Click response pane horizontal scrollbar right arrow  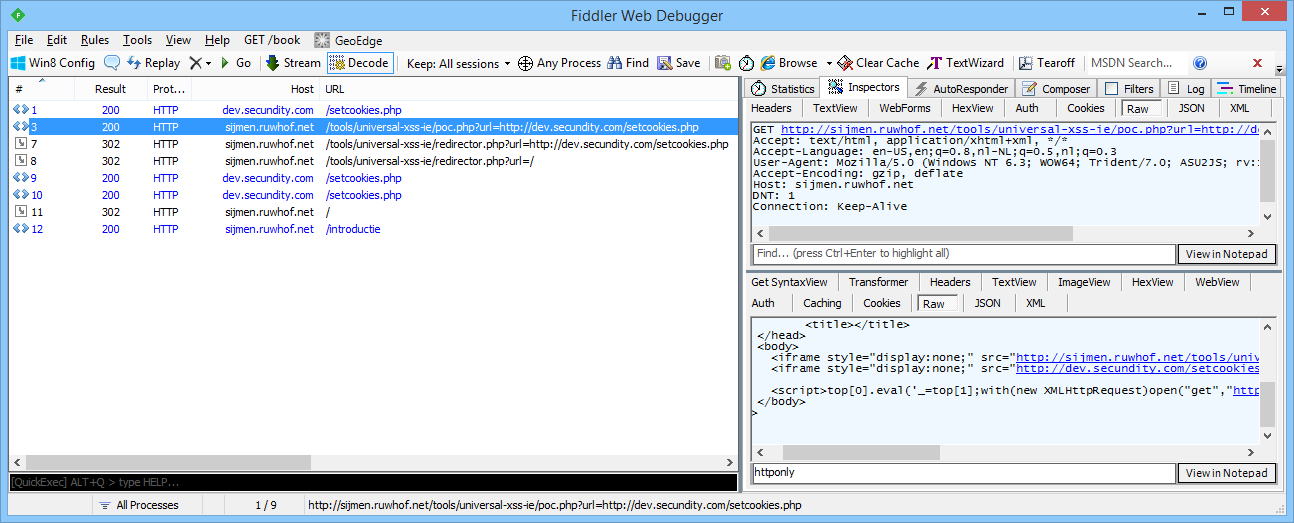click(1252, 453)
